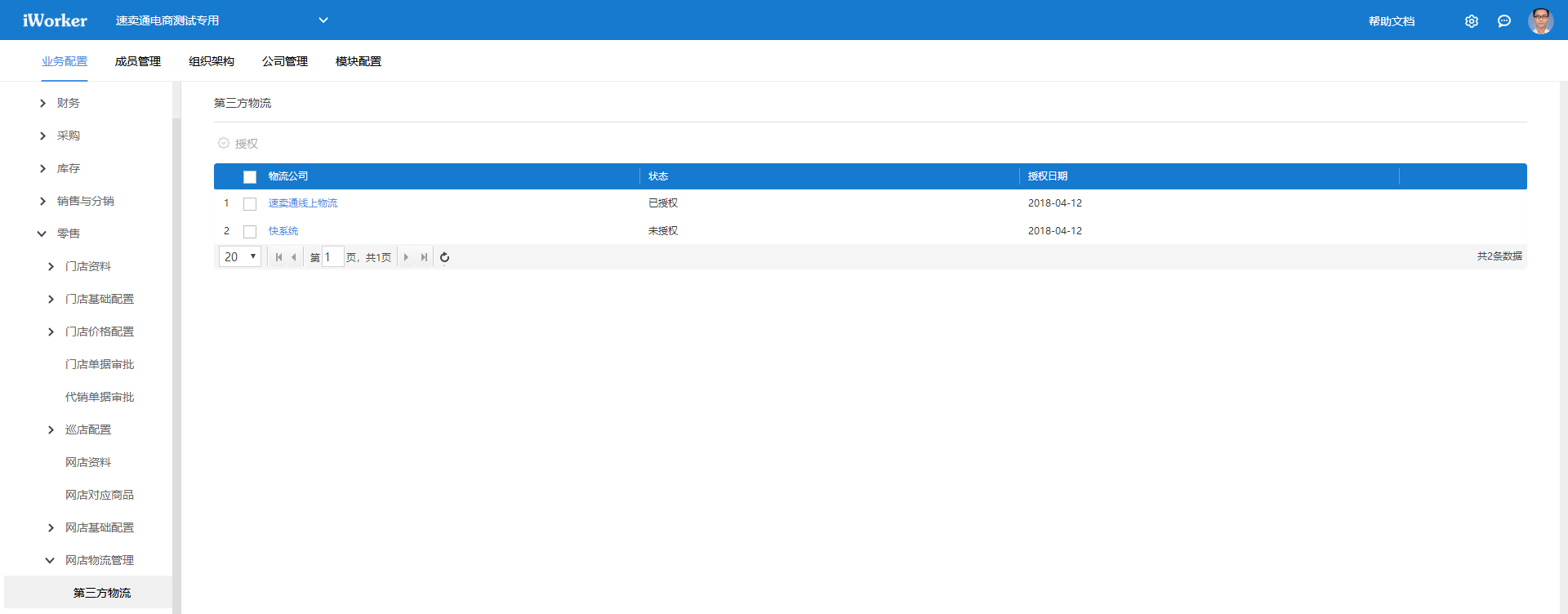
Task: Expand the 门店资料 node
Action: (x=51, y=266)
